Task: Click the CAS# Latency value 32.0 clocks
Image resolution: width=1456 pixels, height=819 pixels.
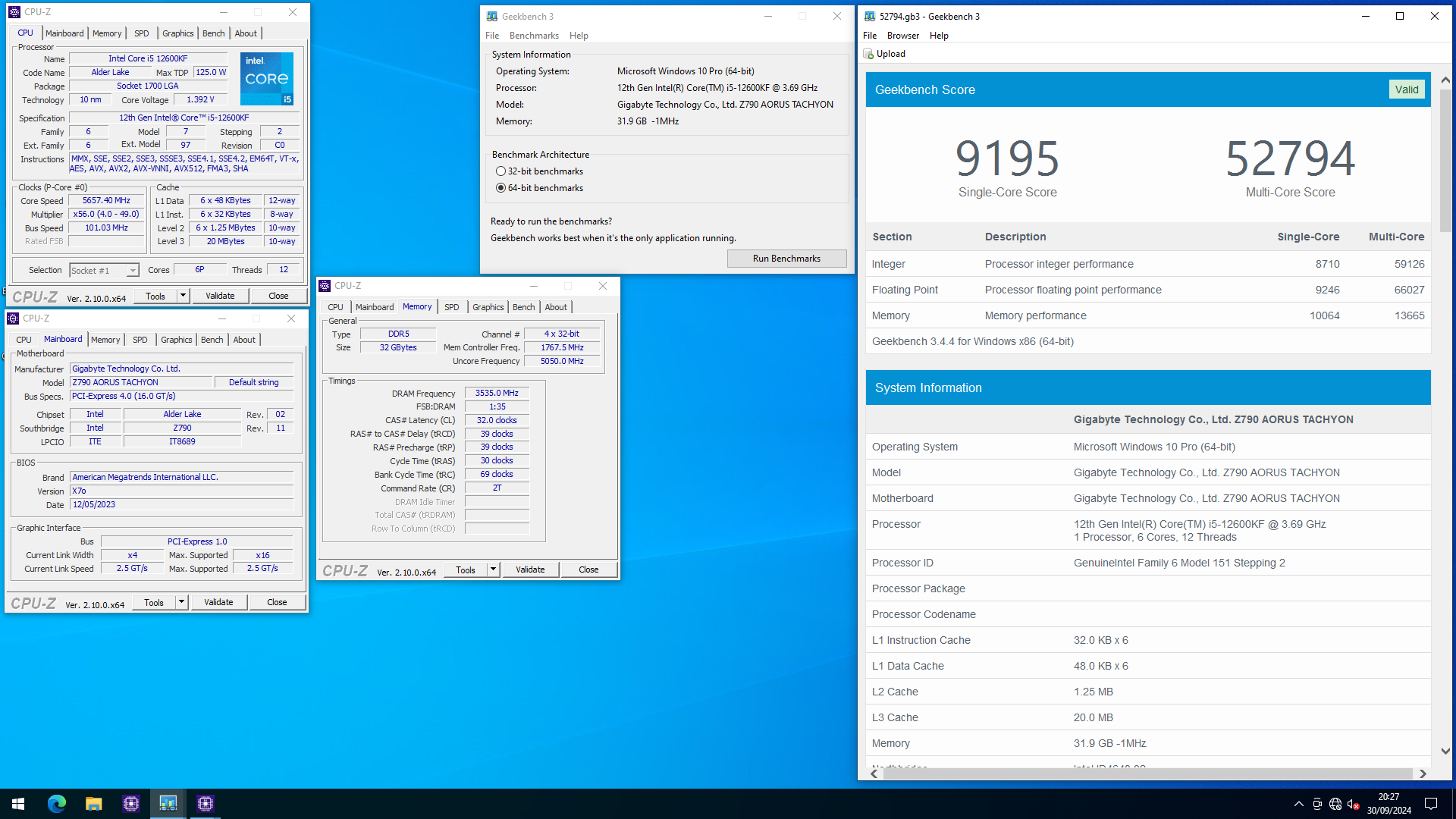Action: tap(497, 420)
